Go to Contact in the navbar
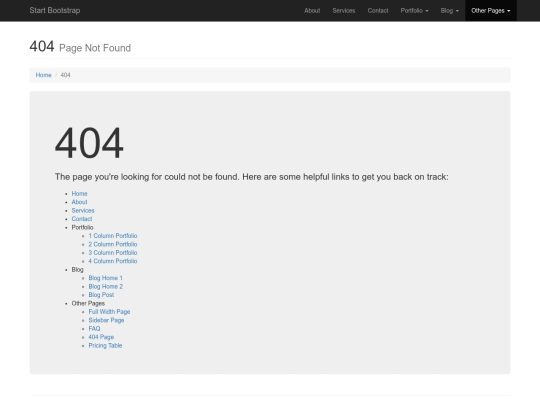 point(378,11)
